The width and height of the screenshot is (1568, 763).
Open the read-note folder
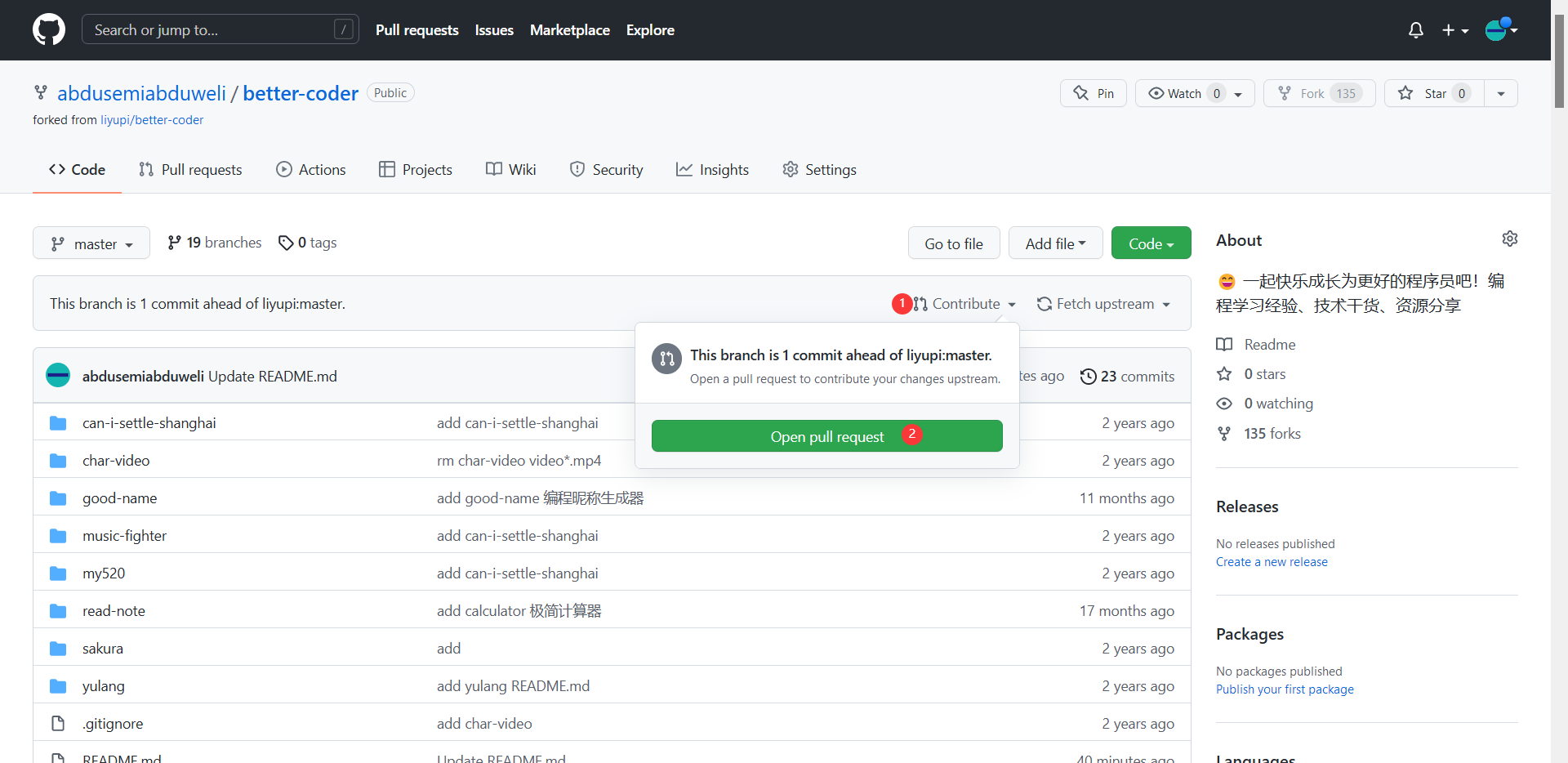[114, 611]
